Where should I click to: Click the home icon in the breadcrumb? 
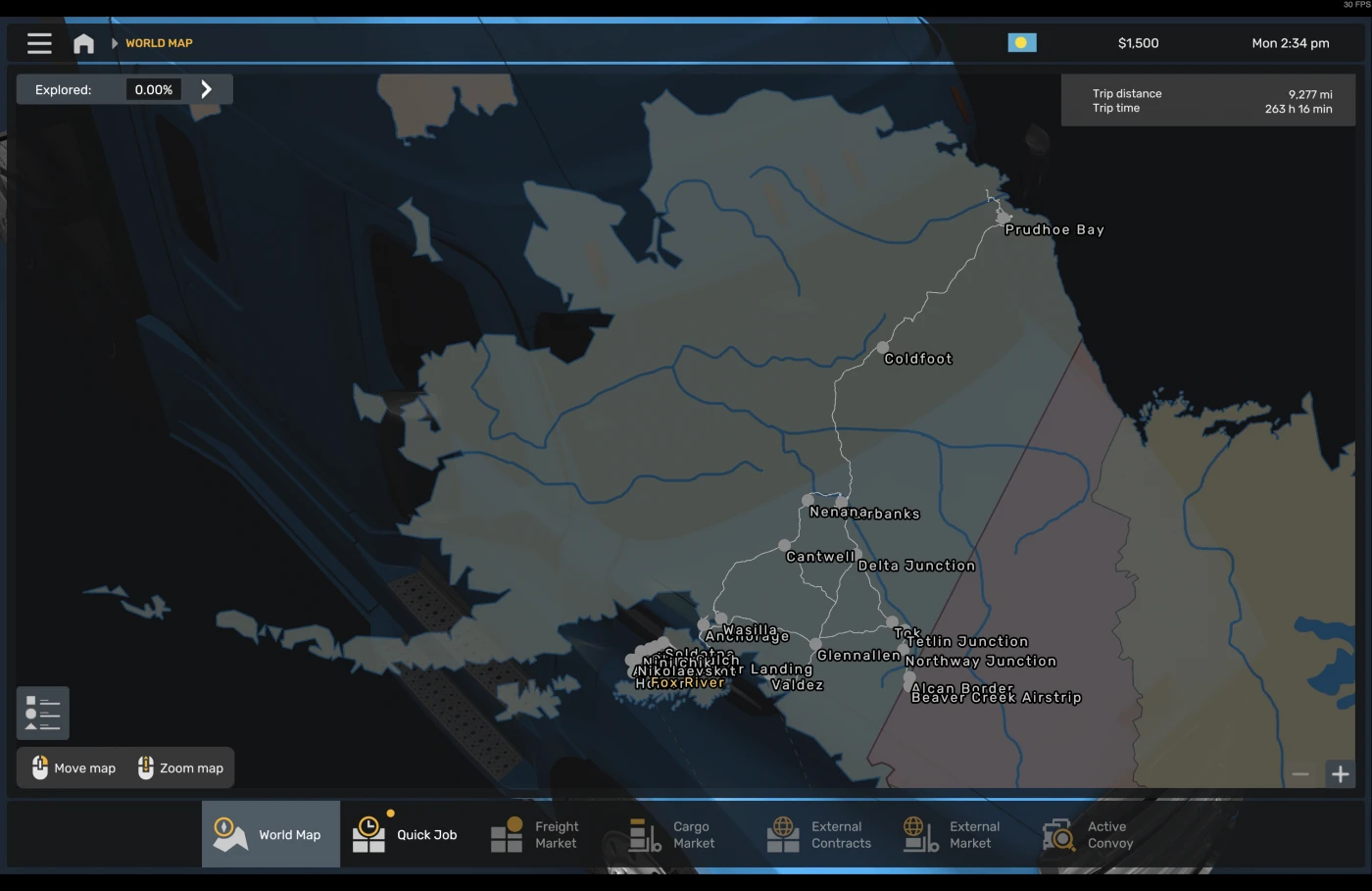pyautogui.click(x=83, y=42)
